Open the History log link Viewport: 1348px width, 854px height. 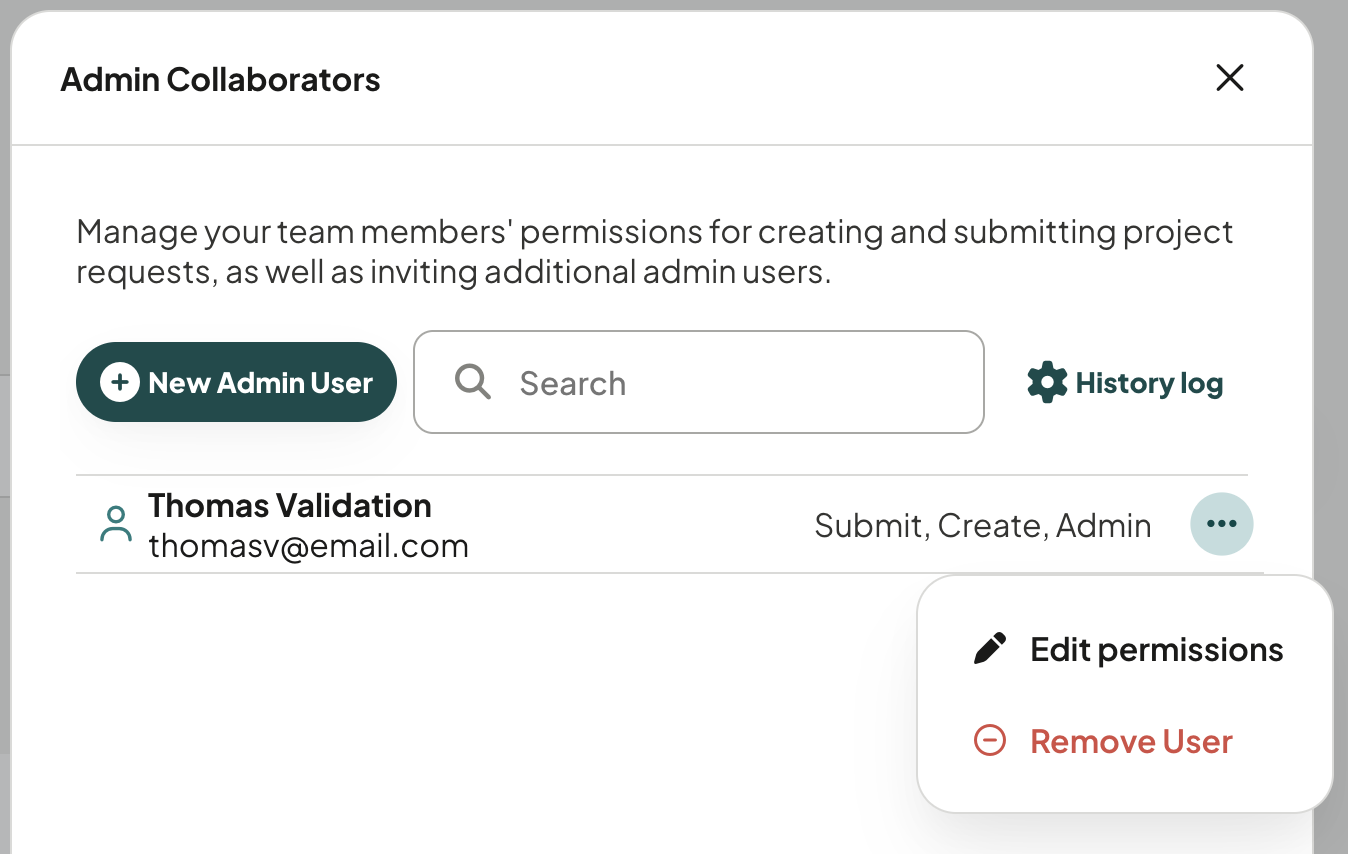click(1125, 383)
